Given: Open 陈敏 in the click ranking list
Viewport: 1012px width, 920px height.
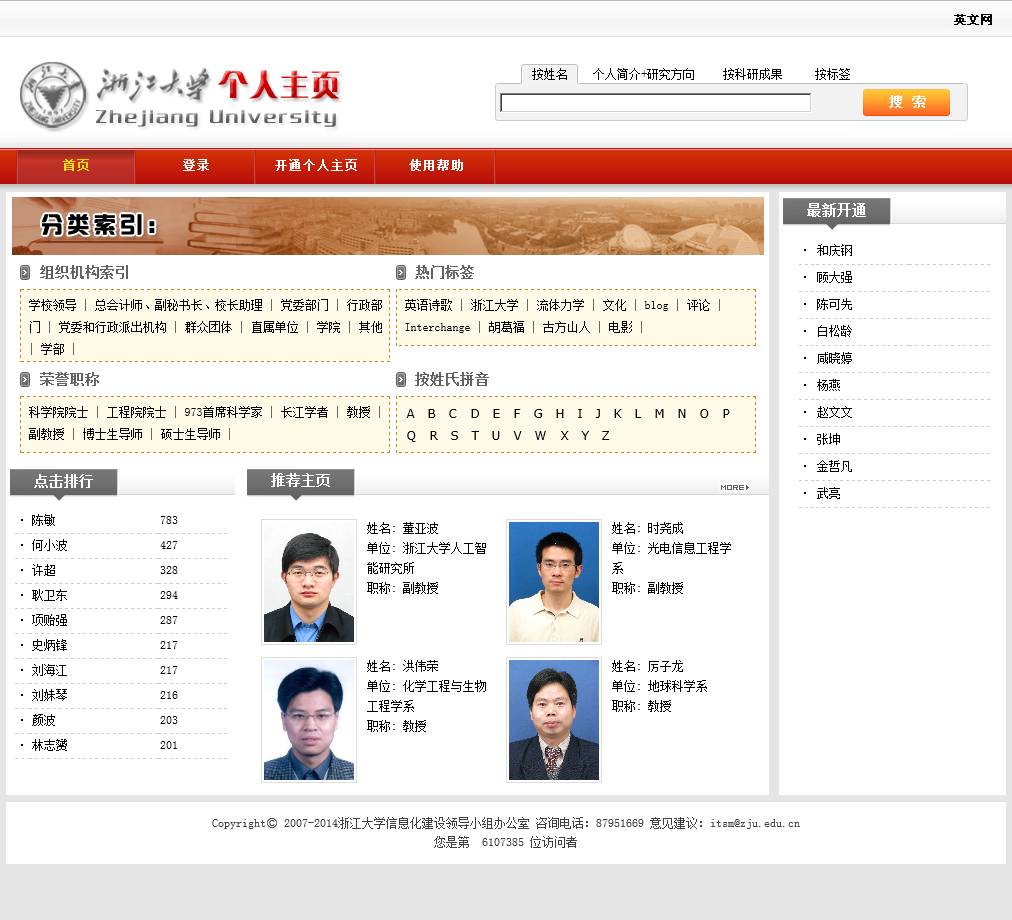Looking at the screenshot, I should (44, 521).
